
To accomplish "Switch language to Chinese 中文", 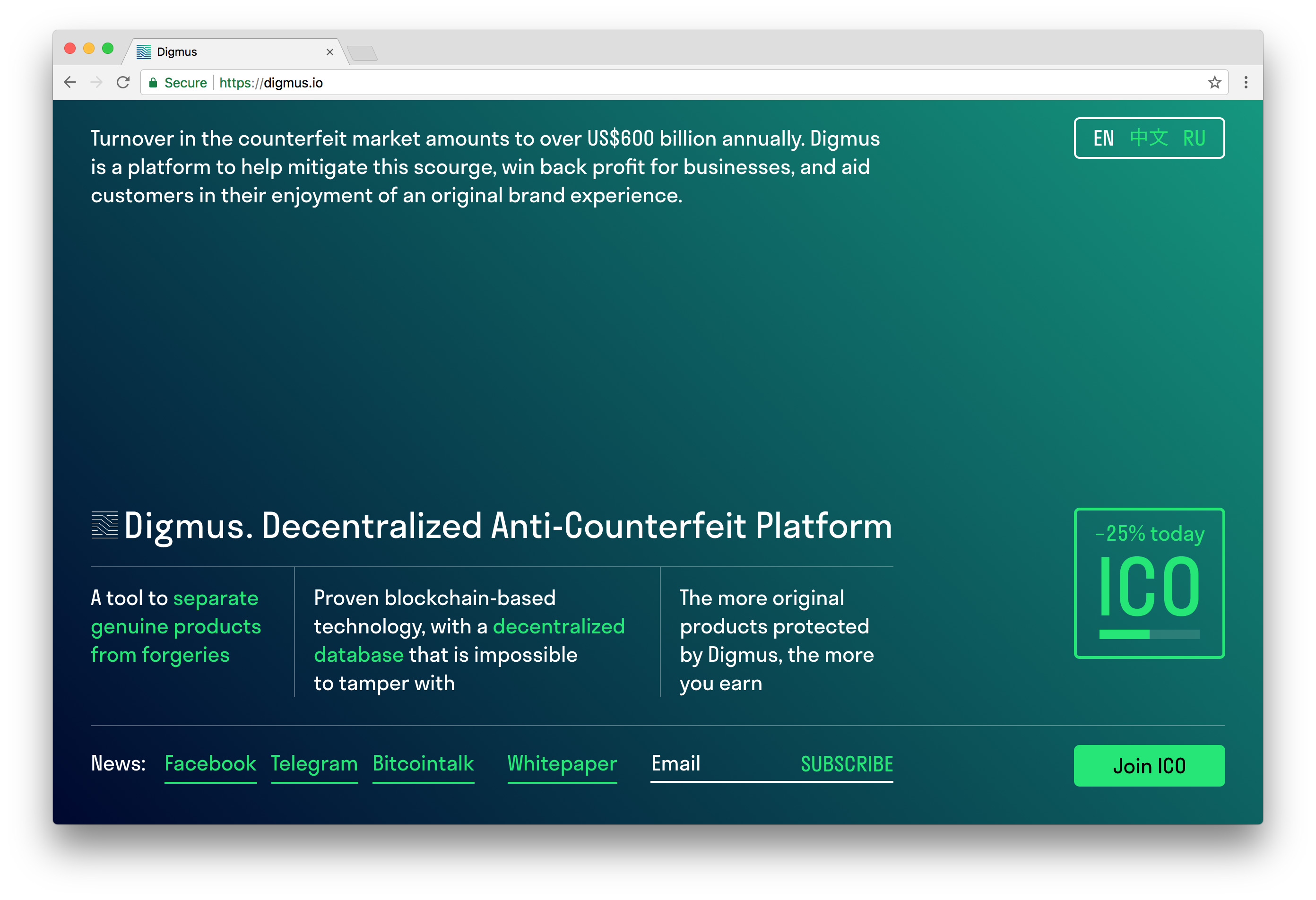I will tap(1148, 138).
